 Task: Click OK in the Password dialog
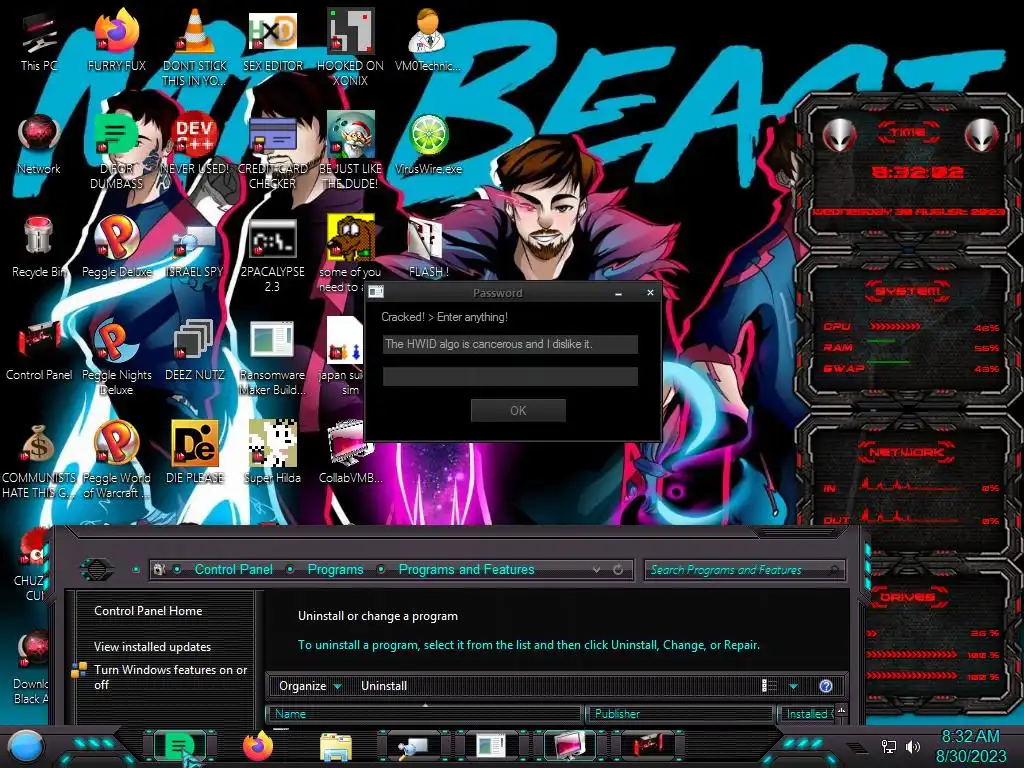(x=518, y=410)
